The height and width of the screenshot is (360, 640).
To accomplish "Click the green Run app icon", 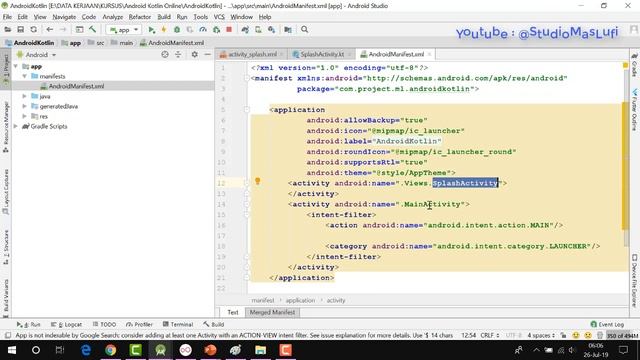I will coord(151,29).
